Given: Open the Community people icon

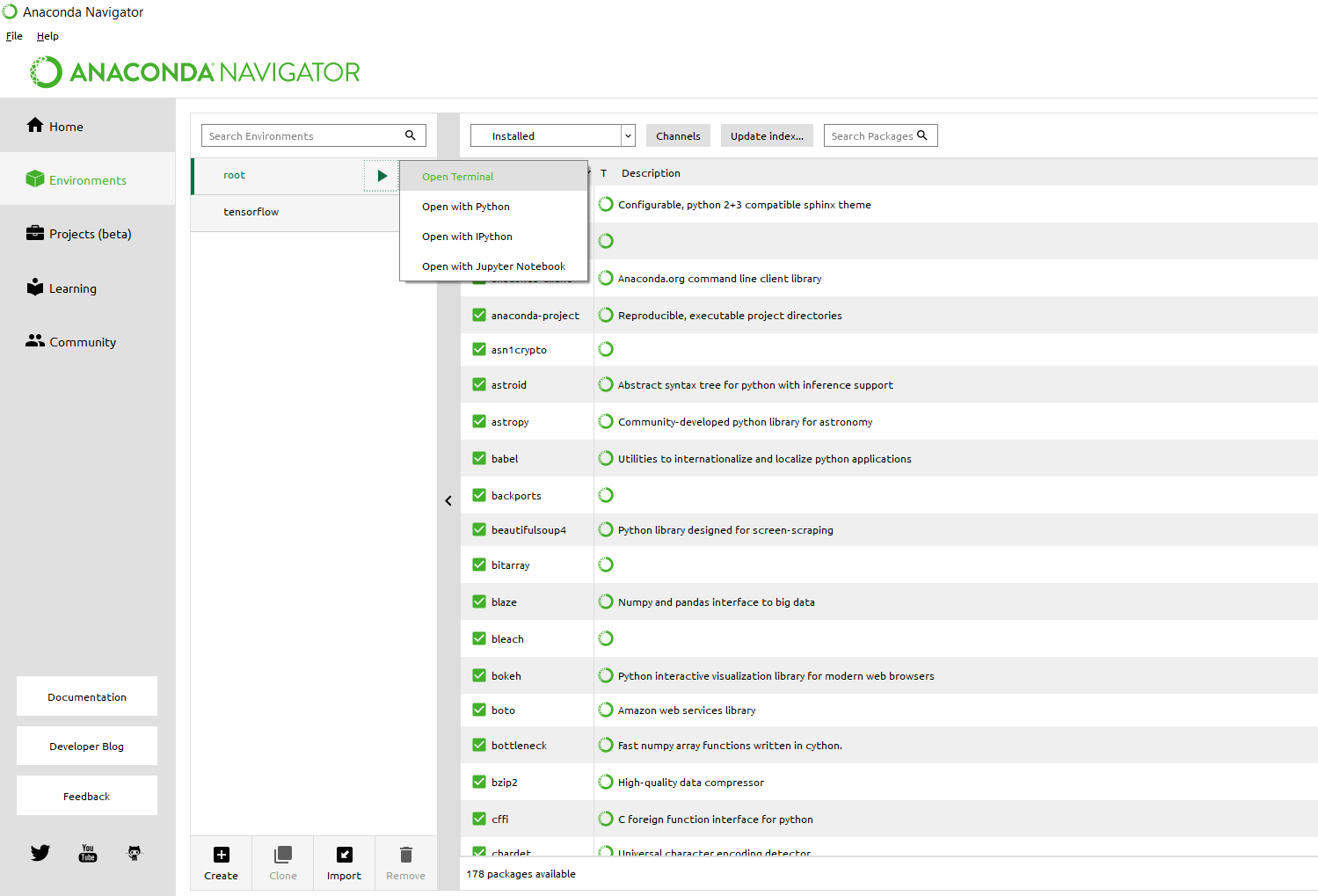Looking at the screenshot, I should pyautogui.click(x=35, y=340).
